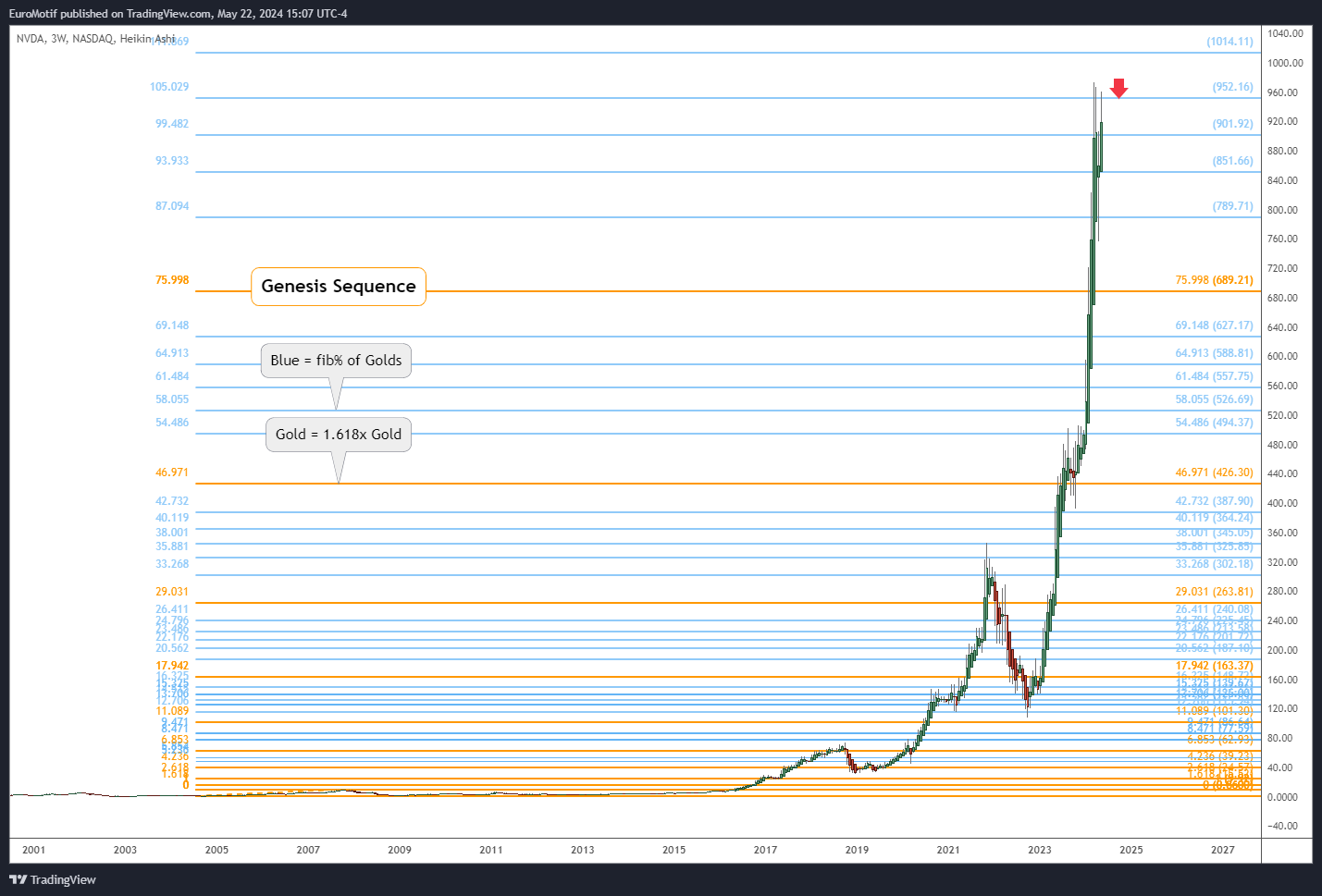Click the 69.148 (627.17) level label

point(1215,325)
